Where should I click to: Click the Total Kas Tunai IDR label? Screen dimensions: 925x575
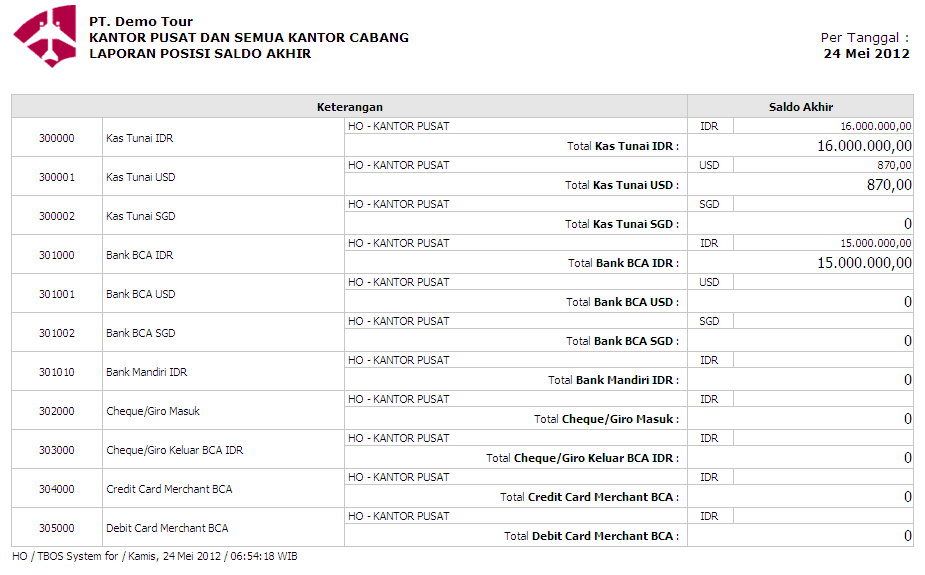point(623,146)
